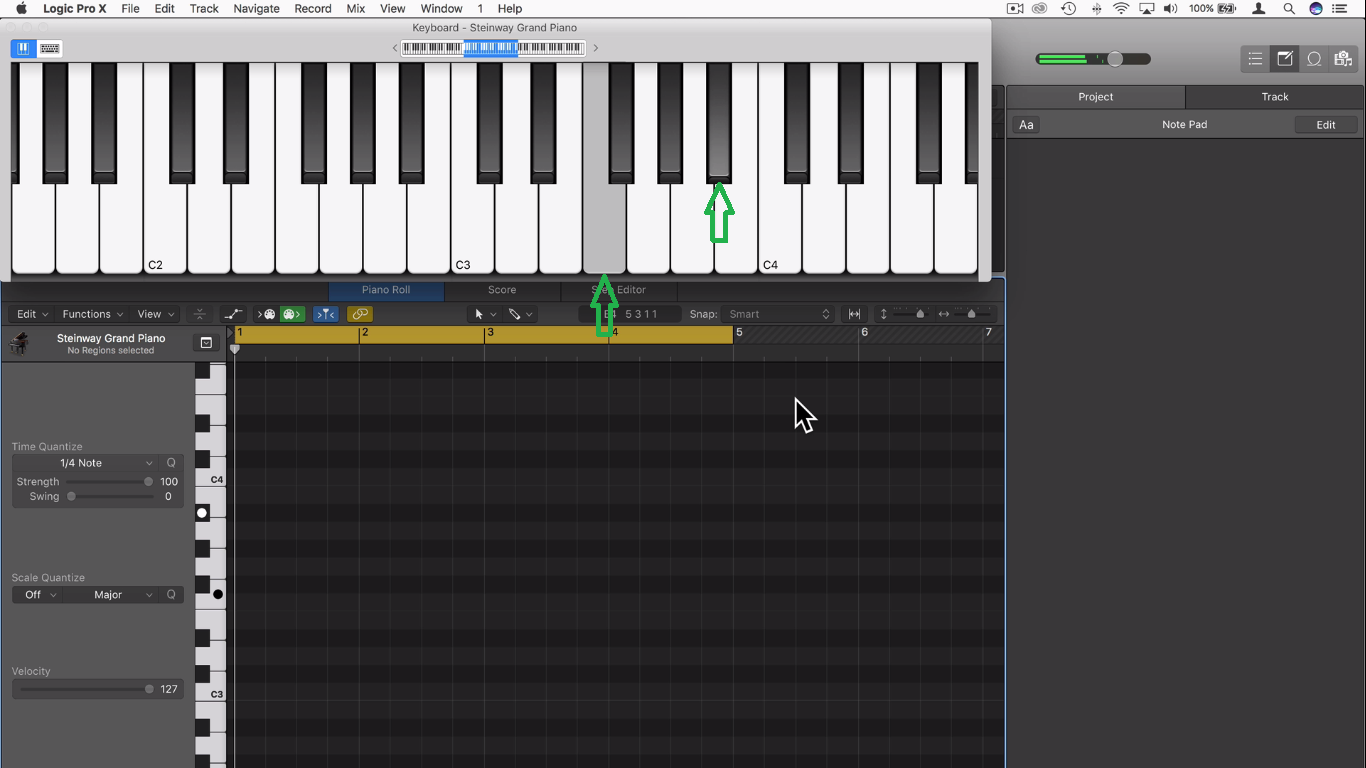Open the Major scale dropdown
This screenshot has height=768, width=1366.
click(112, 595)
